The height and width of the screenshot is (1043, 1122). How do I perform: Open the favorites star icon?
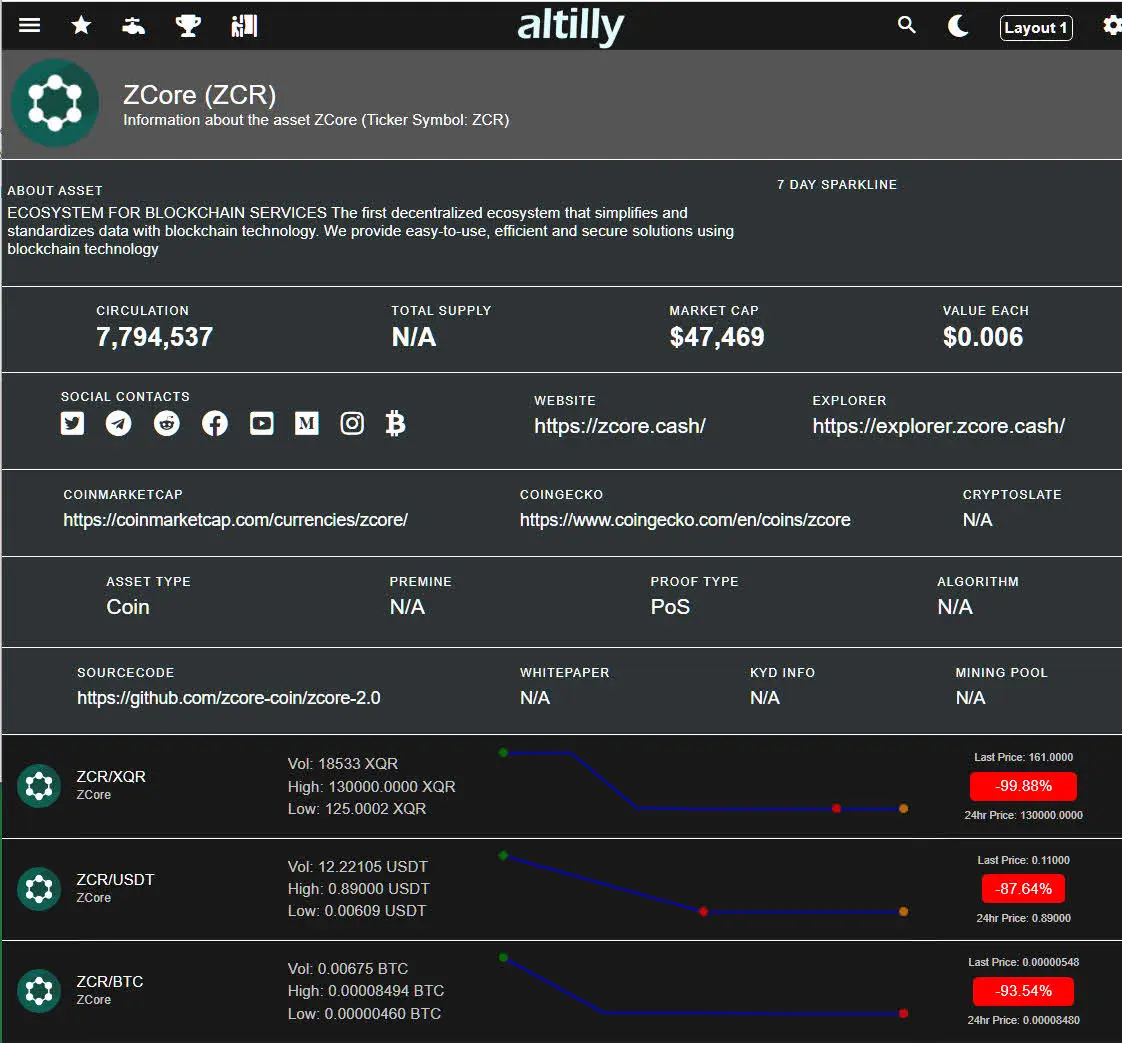(82, 26)
